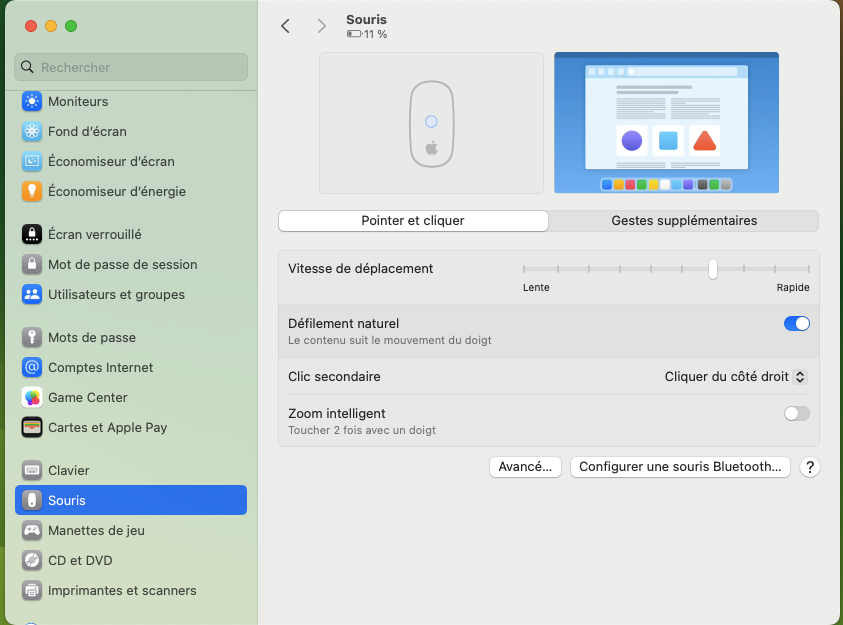Click the Game Center colorful icon

[x=32, y=398]
